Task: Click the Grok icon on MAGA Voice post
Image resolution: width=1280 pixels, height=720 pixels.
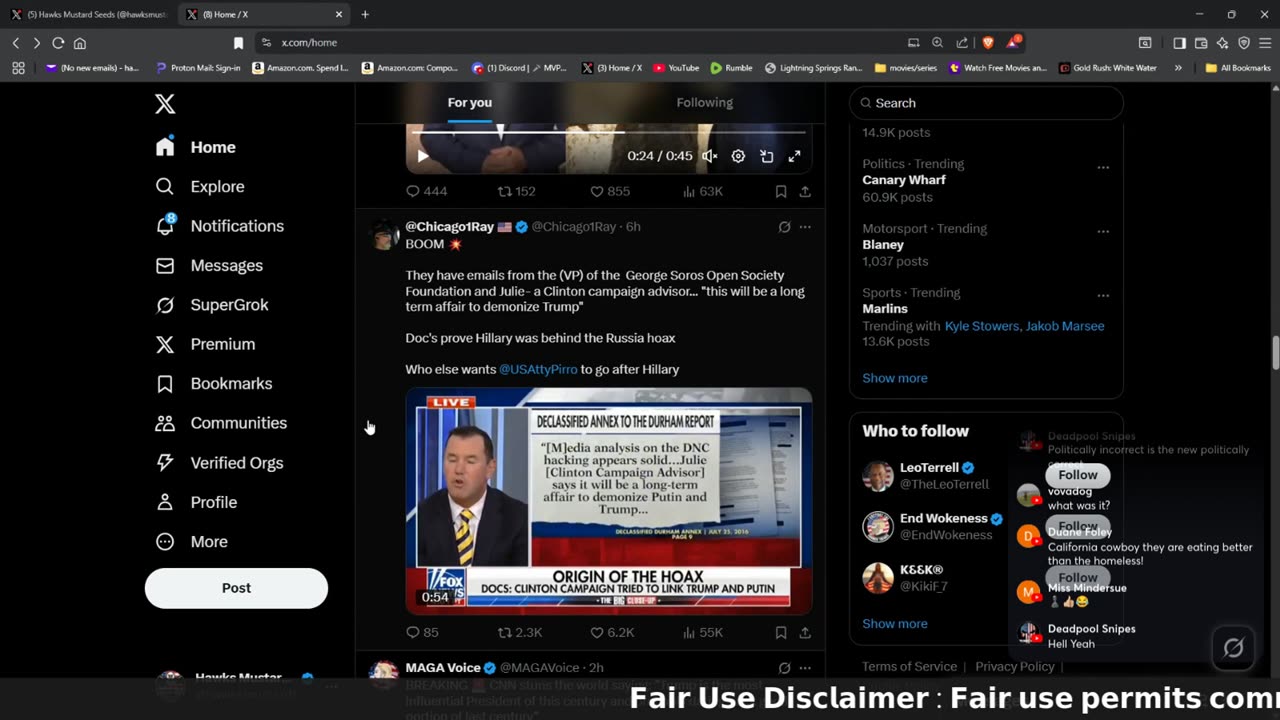Action: click(x=785, y=668)
